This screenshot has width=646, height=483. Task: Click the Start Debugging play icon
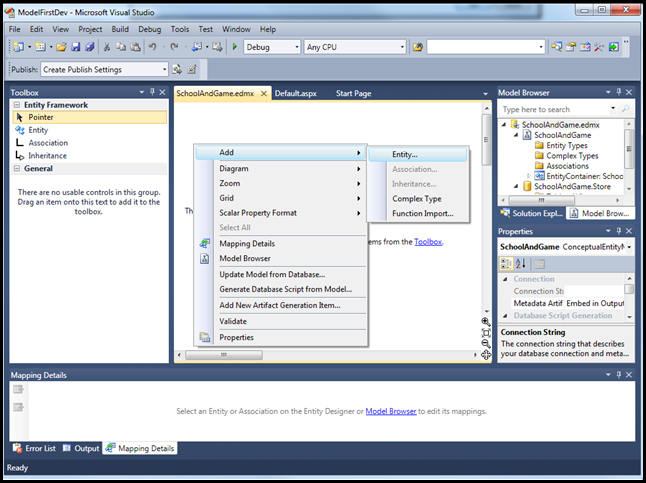pos(235,47)
